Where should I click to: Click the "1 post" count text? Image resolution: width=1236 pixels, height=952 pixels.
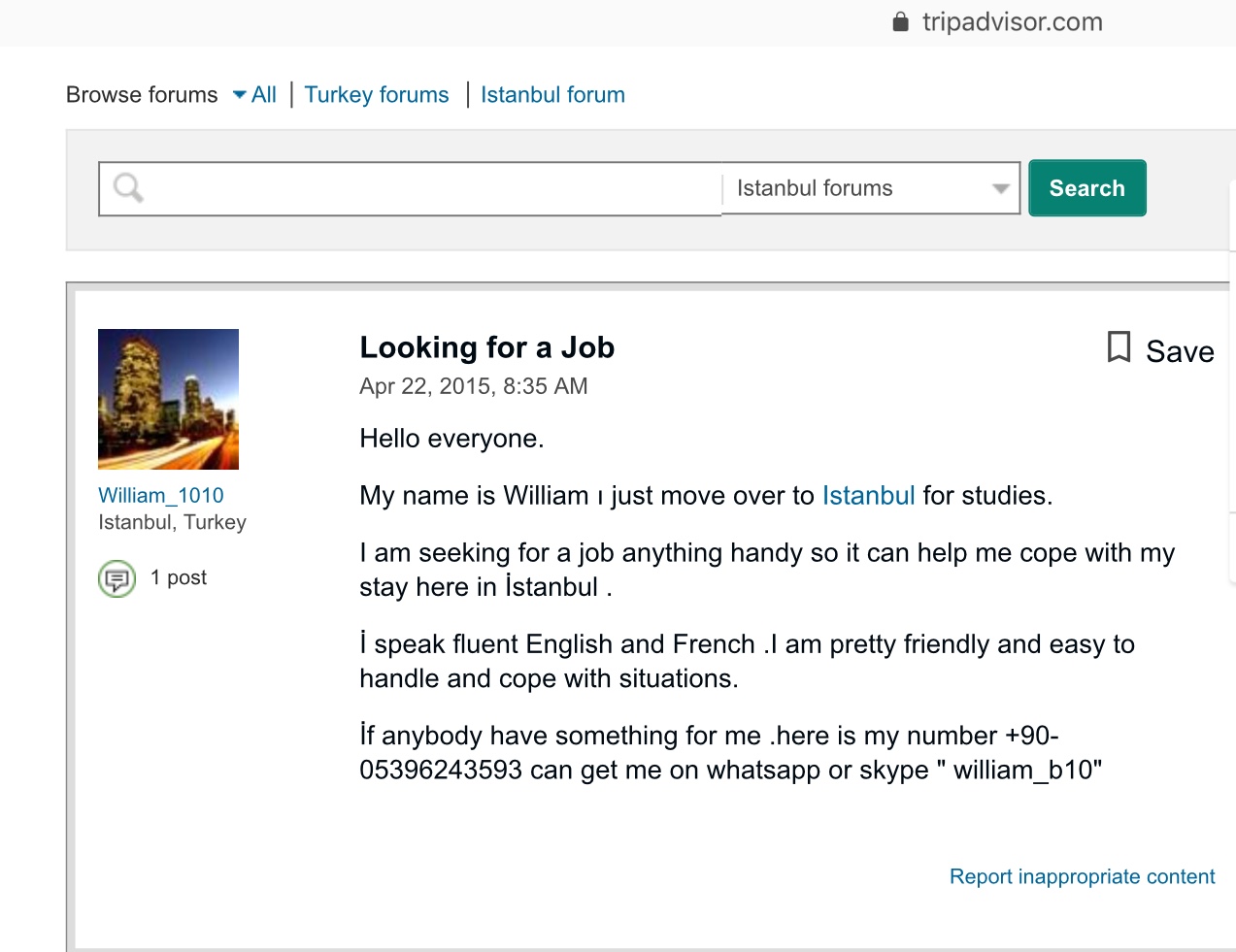click(x=179, y=578)
